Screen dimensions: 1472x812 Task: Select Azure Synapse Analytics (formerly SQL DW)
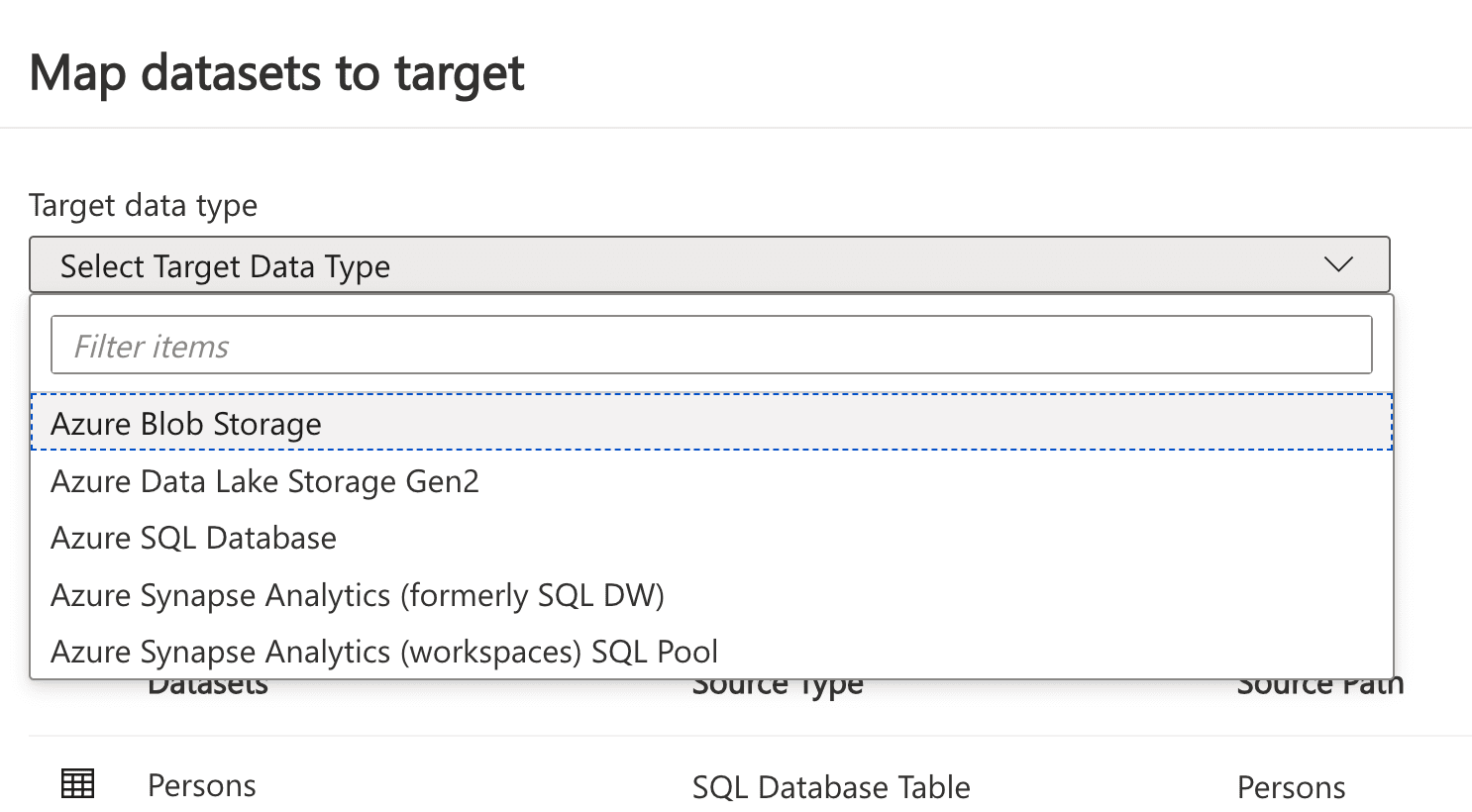pos(711,595)
